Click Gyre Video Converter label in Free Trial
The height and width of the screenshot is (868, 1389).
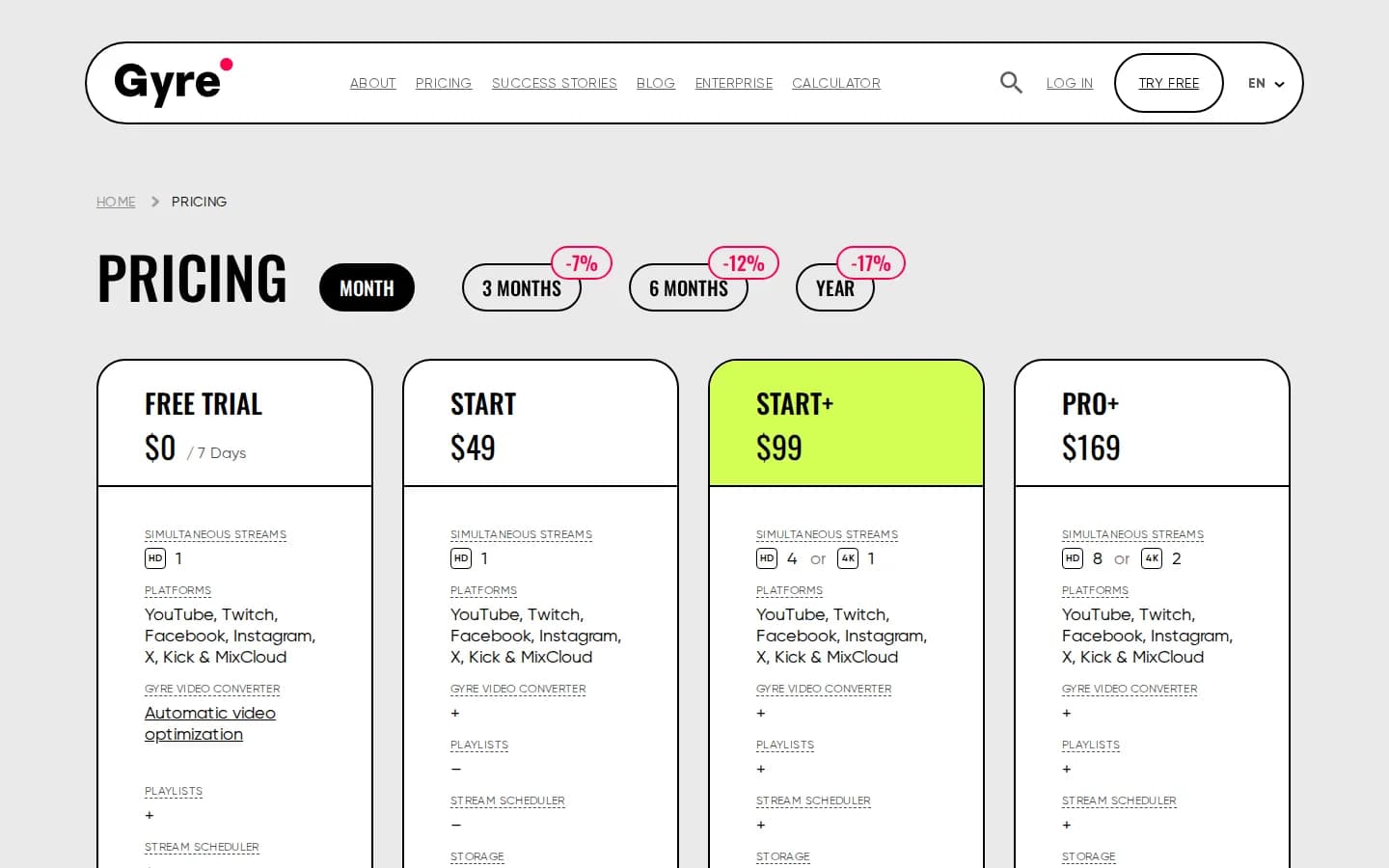click(x=212, y=689)
